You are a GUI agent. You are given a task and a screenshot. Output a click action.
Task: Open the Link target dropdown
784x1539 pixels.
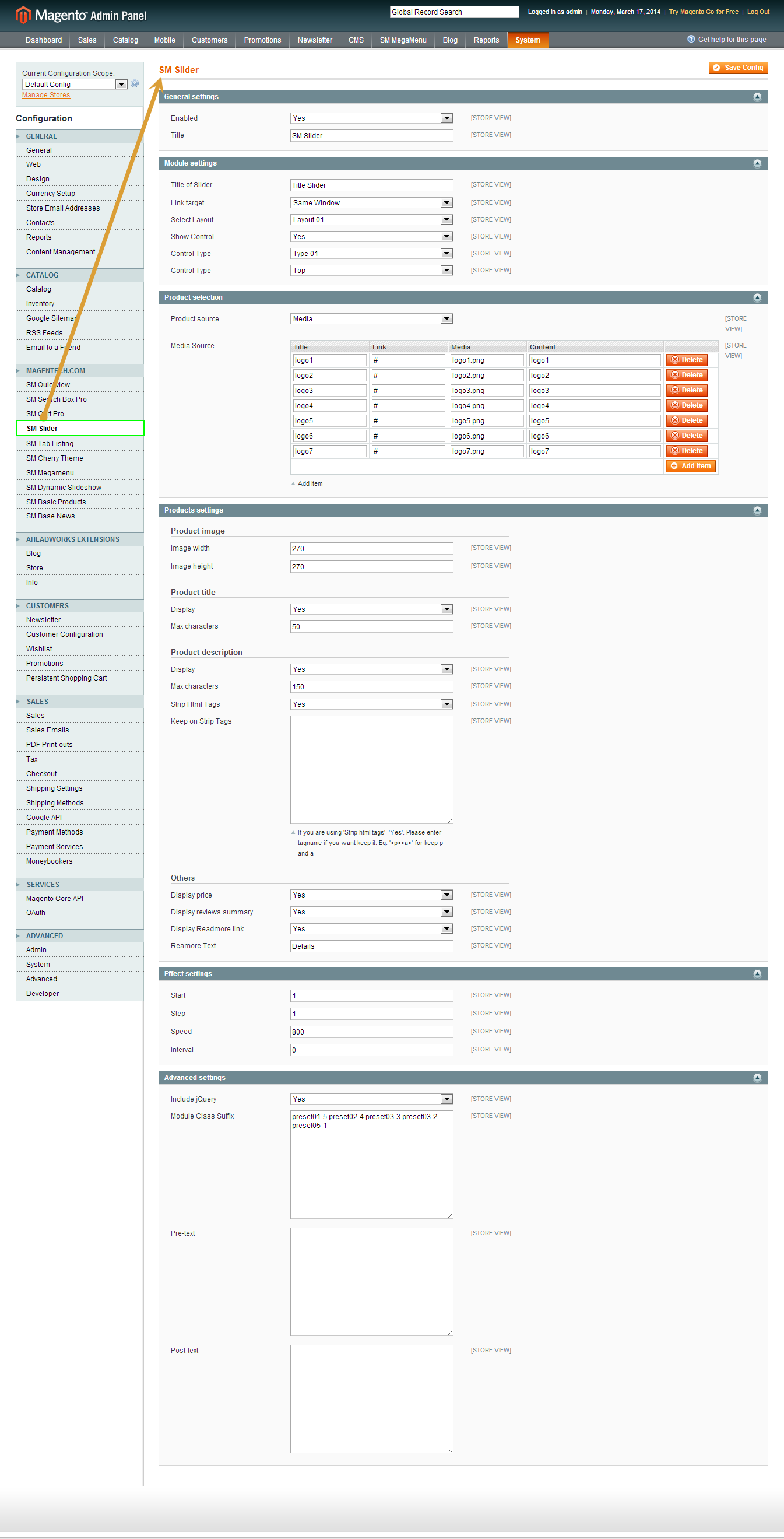pyautogui.click(x=371, y=203)
